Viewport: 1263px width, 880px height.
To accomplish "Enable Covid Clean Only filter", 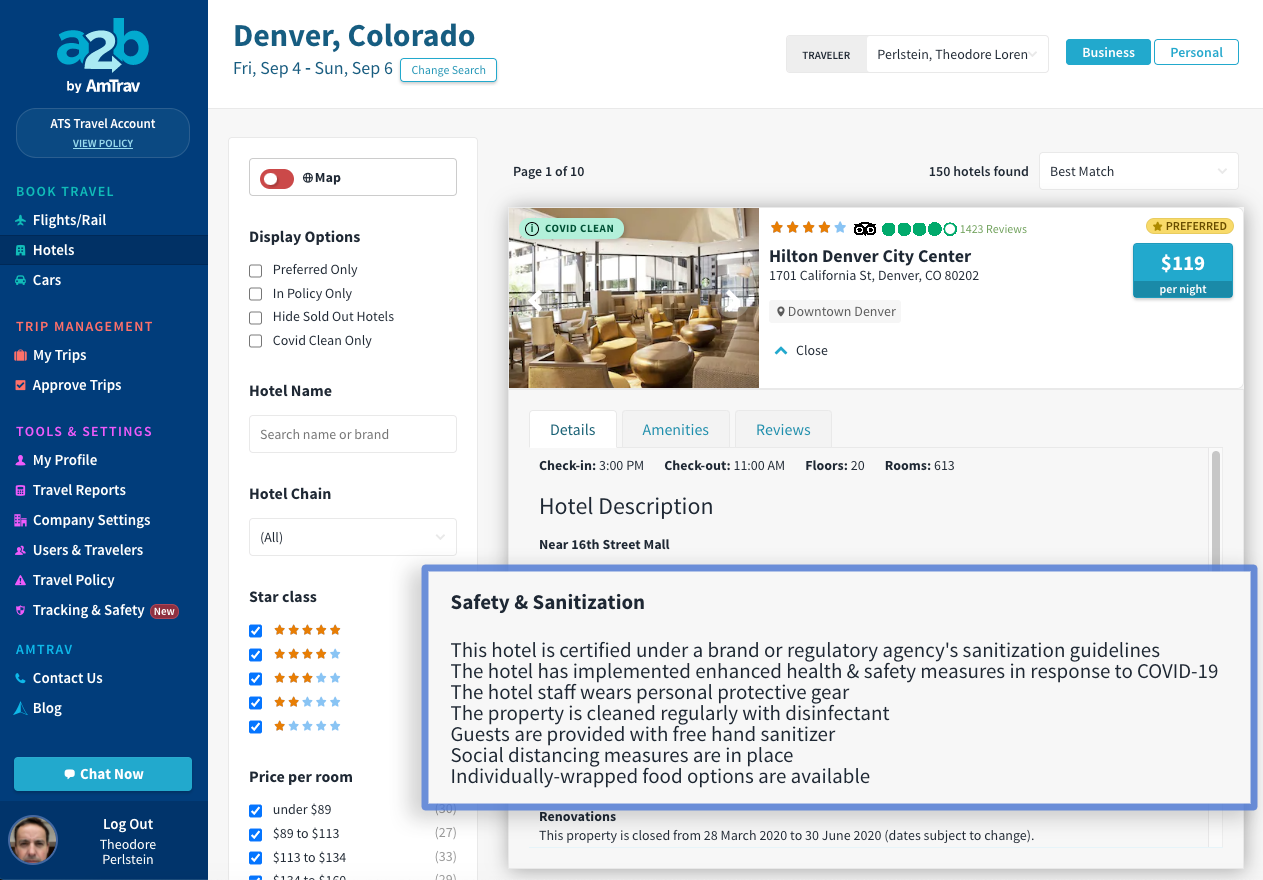I will tap(256, 341).
